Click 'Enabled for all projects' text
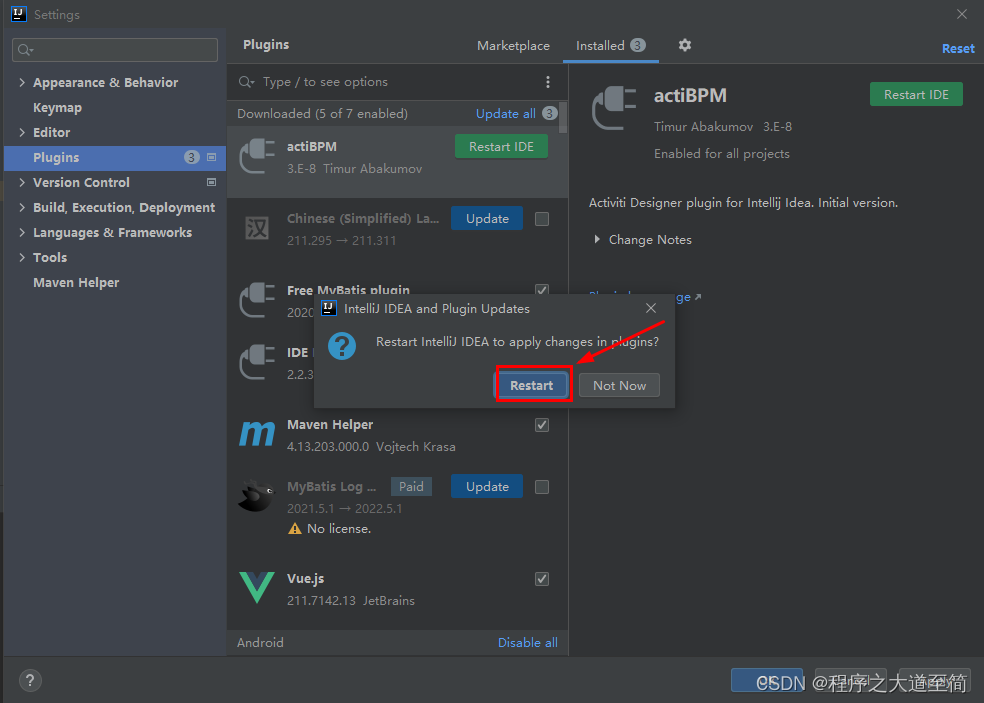 (x=722, y=154)
